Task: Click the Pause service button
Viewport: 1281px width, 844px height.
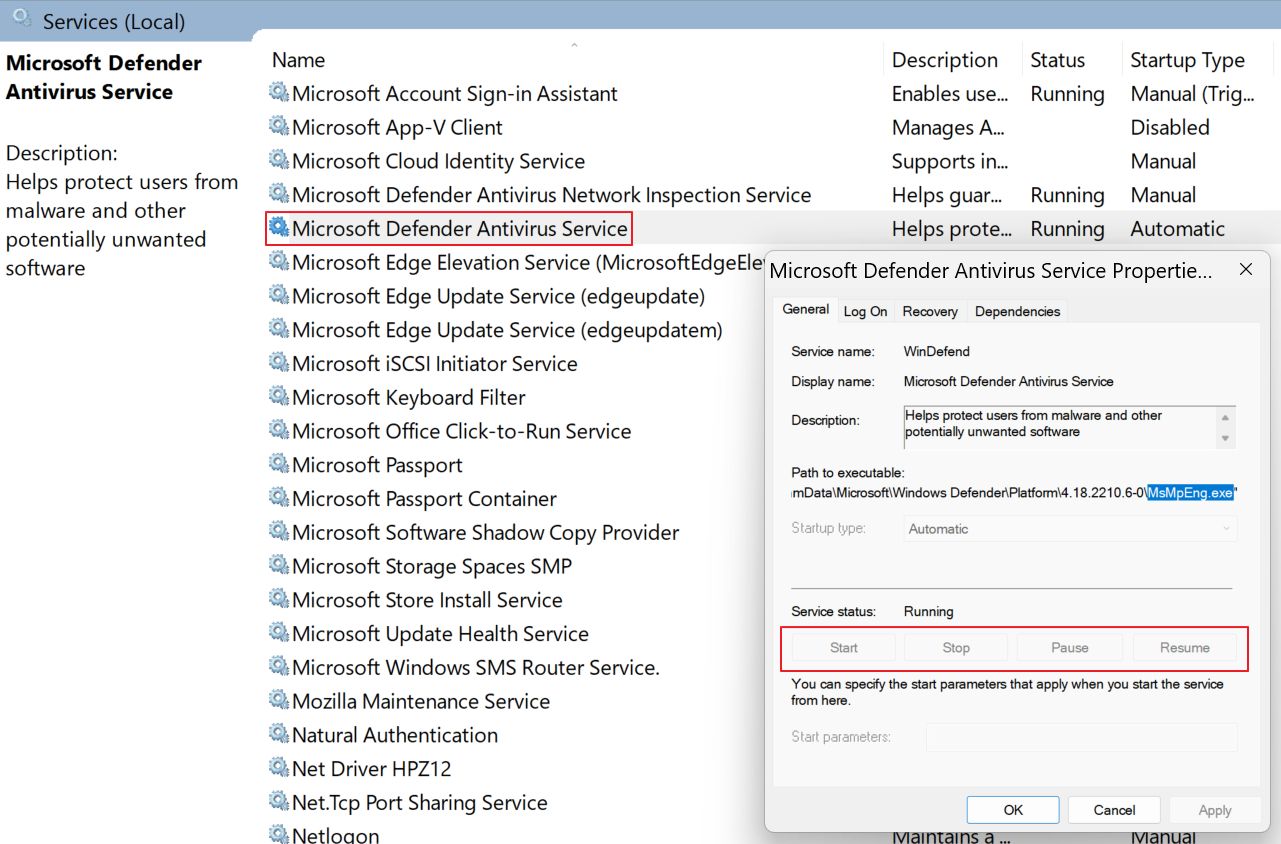Action: pos(1069,648)
